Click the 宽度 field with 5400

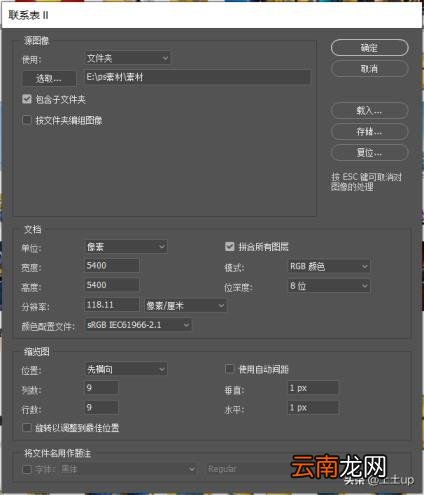[x=112, y=265]
